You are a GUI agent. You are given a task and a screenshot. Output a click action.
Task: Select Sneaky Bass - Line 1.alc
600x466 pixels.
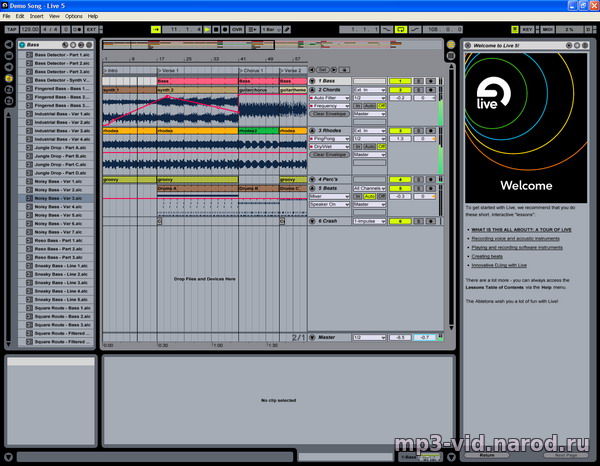[56, 266]
